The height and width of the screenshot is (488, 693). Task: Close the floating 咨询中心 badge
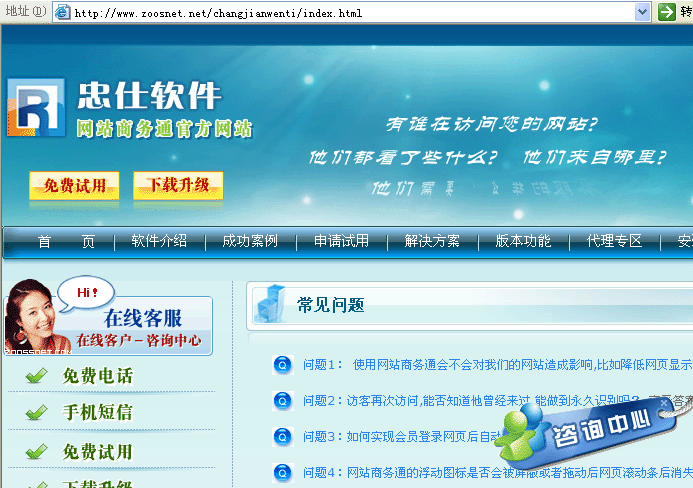click(x=662, y=404)
